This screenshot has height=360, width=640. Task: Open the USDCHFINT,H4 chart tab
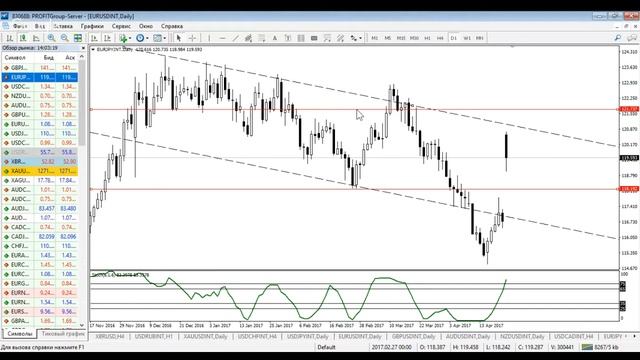[257, 337]
